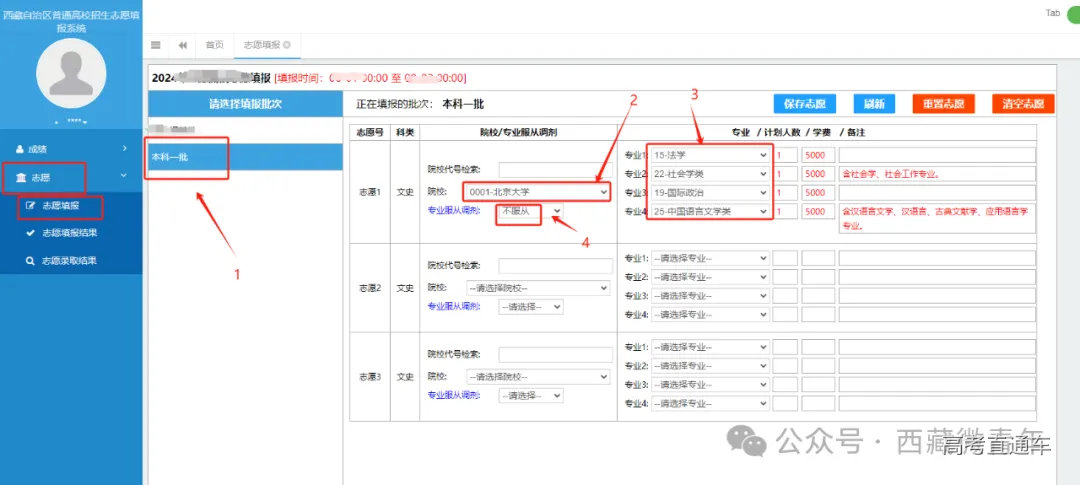Switch to the 首页 tab
1080x485 pixels.
pos(214,45)
